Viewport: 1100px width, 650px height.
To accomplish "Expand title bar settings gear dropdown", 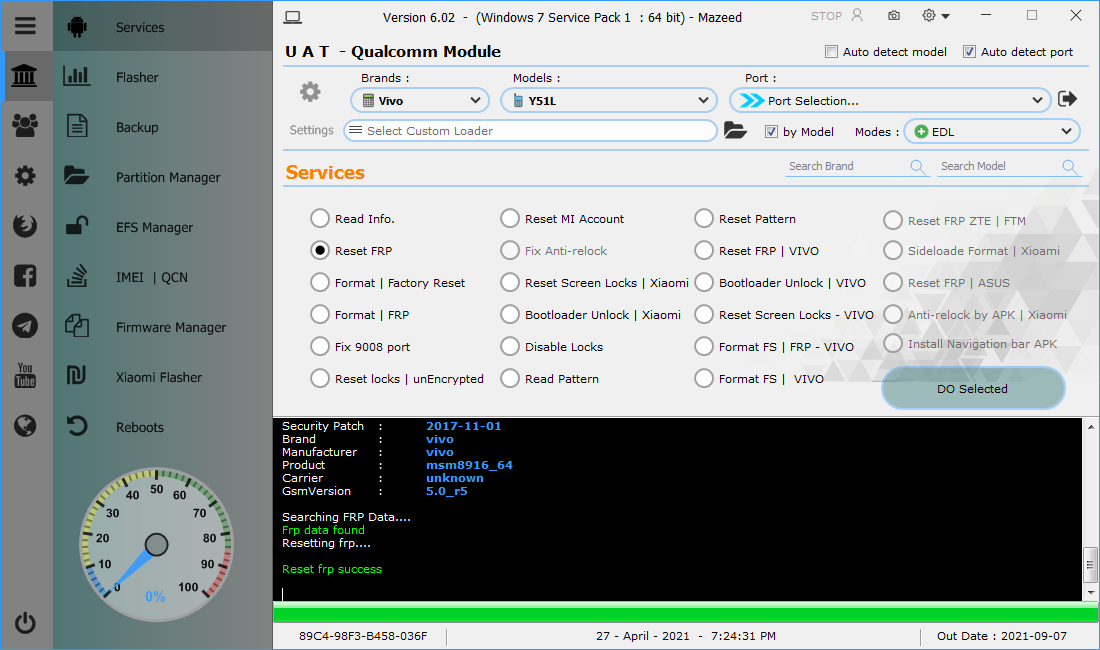I will point(936,15).
